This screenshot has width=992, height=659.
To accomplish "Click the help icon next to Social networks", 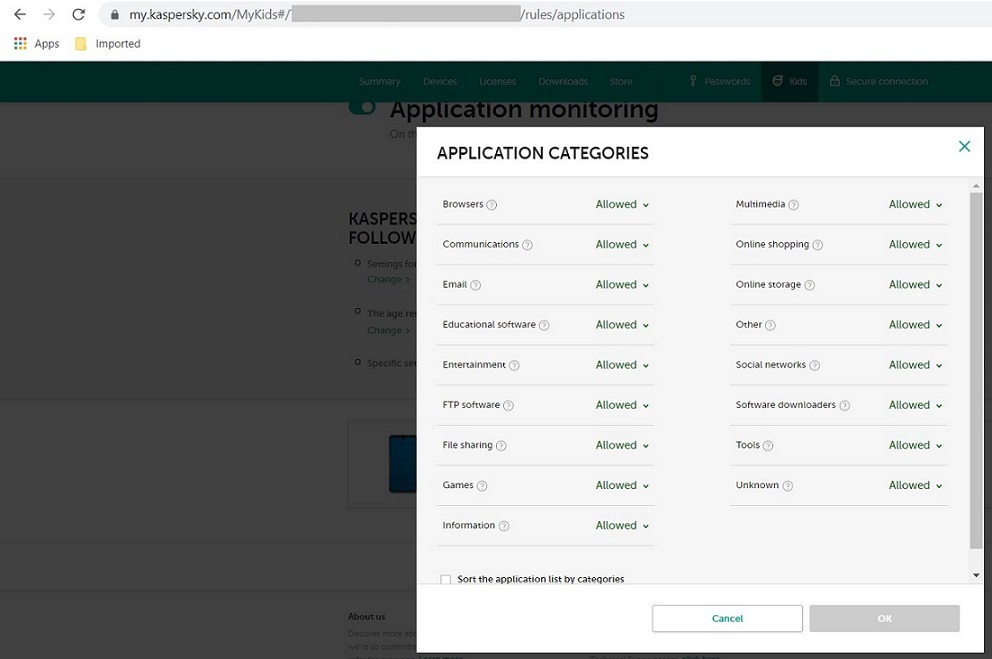I will [x=814, y=366].
